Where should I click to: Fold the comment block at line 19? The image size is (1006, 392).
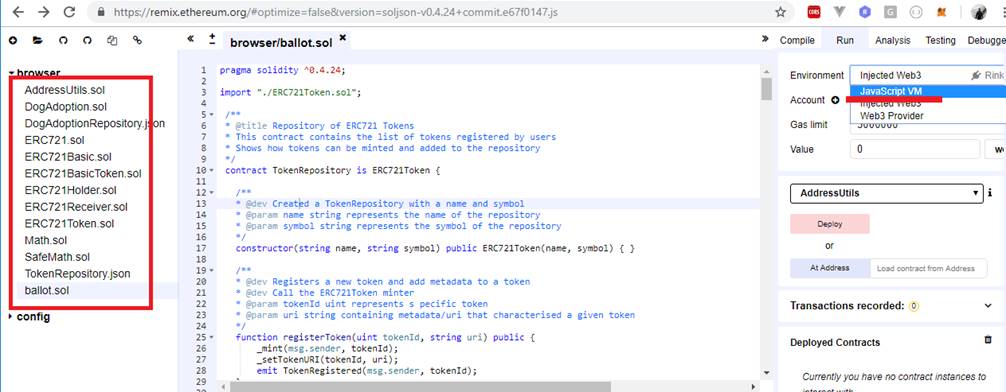[212, 271]
